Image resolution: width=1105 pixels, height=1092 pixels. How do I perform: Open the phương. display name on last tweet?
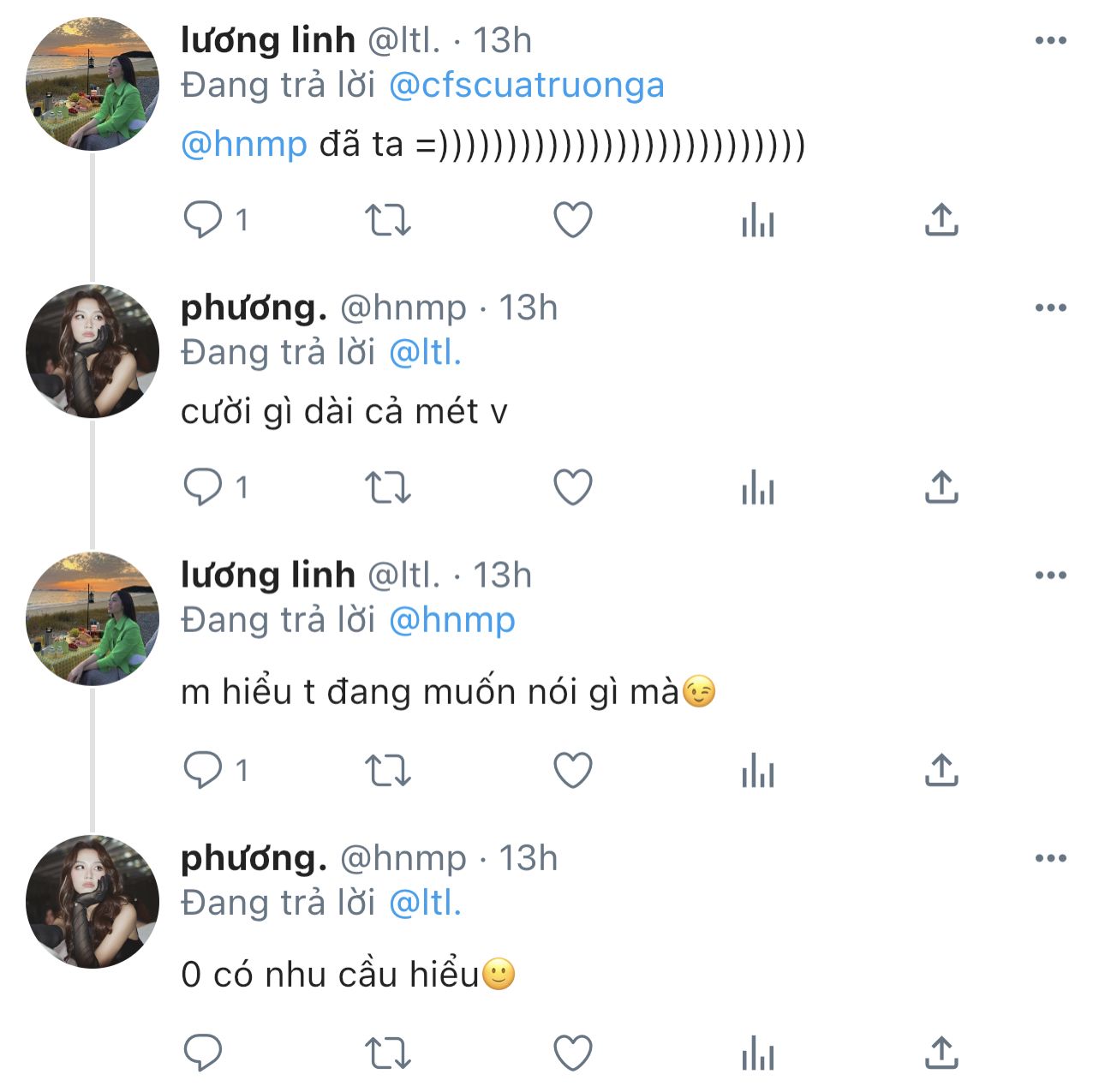coord(254,858)
